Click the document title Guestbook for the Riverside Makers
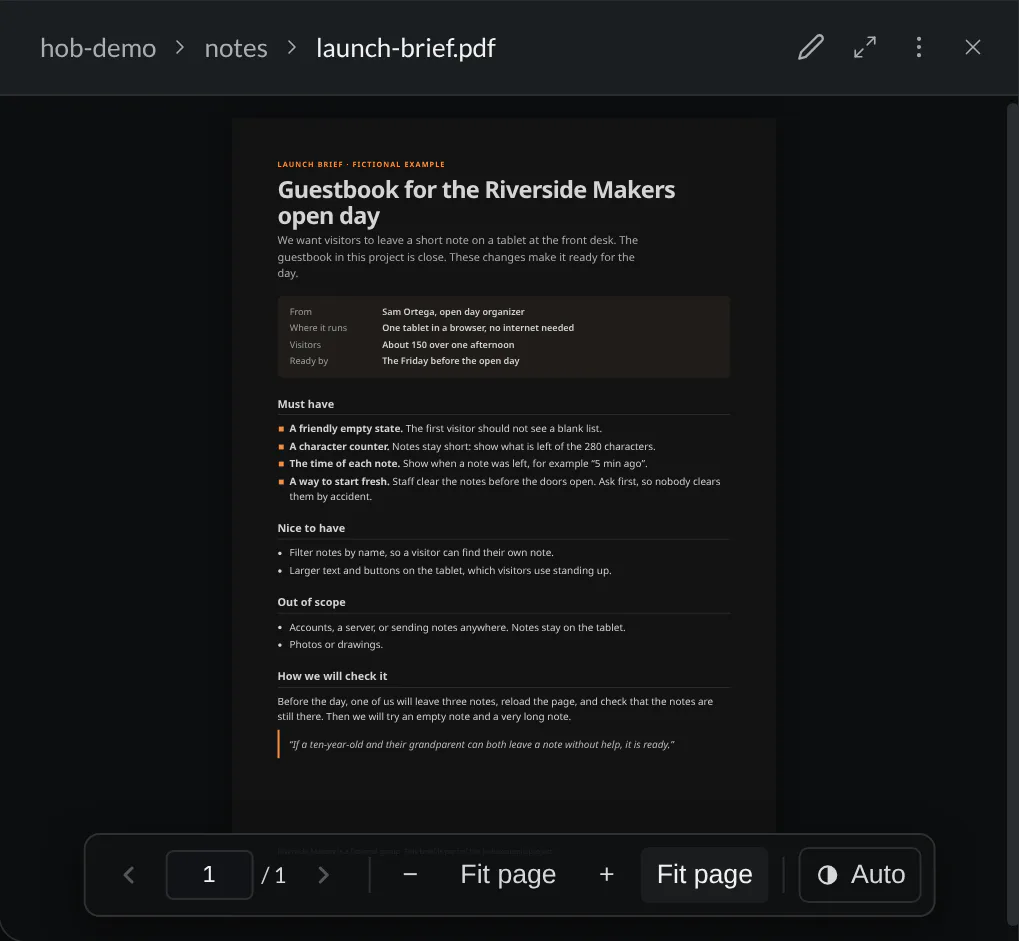 [x=476, y=203]
